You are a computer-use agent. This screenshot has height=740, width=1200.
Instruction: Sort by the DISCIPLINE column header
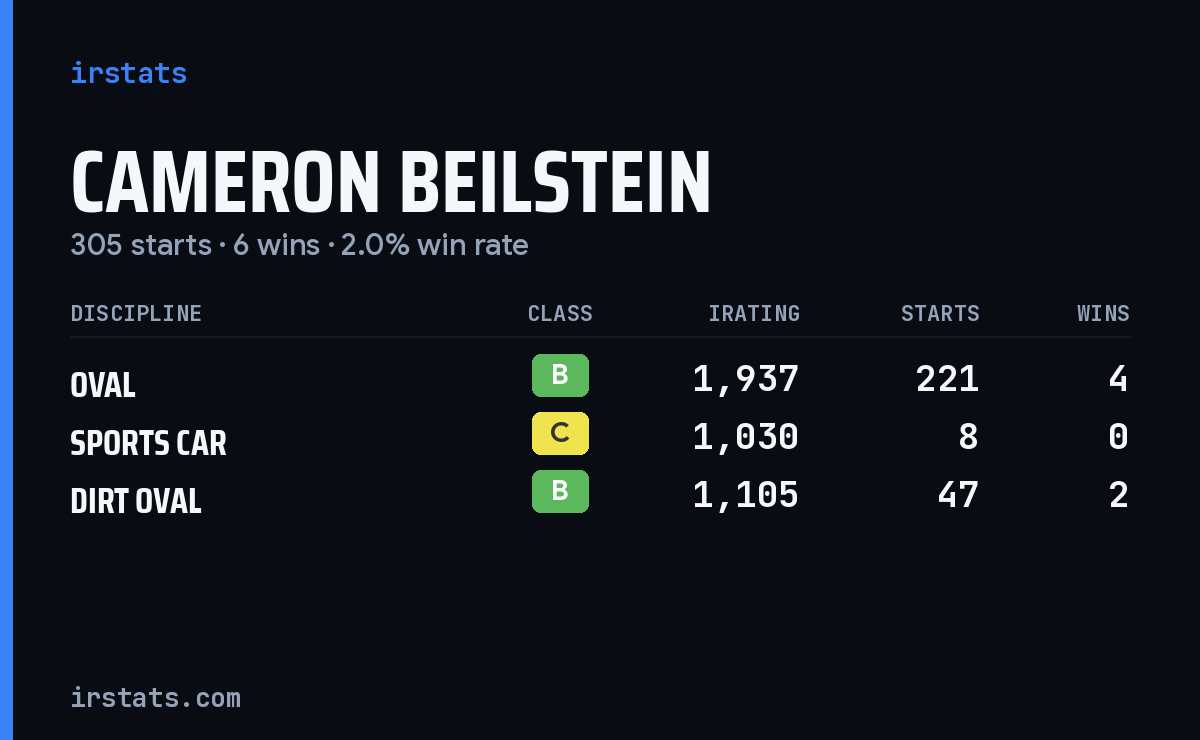point(136,314)
